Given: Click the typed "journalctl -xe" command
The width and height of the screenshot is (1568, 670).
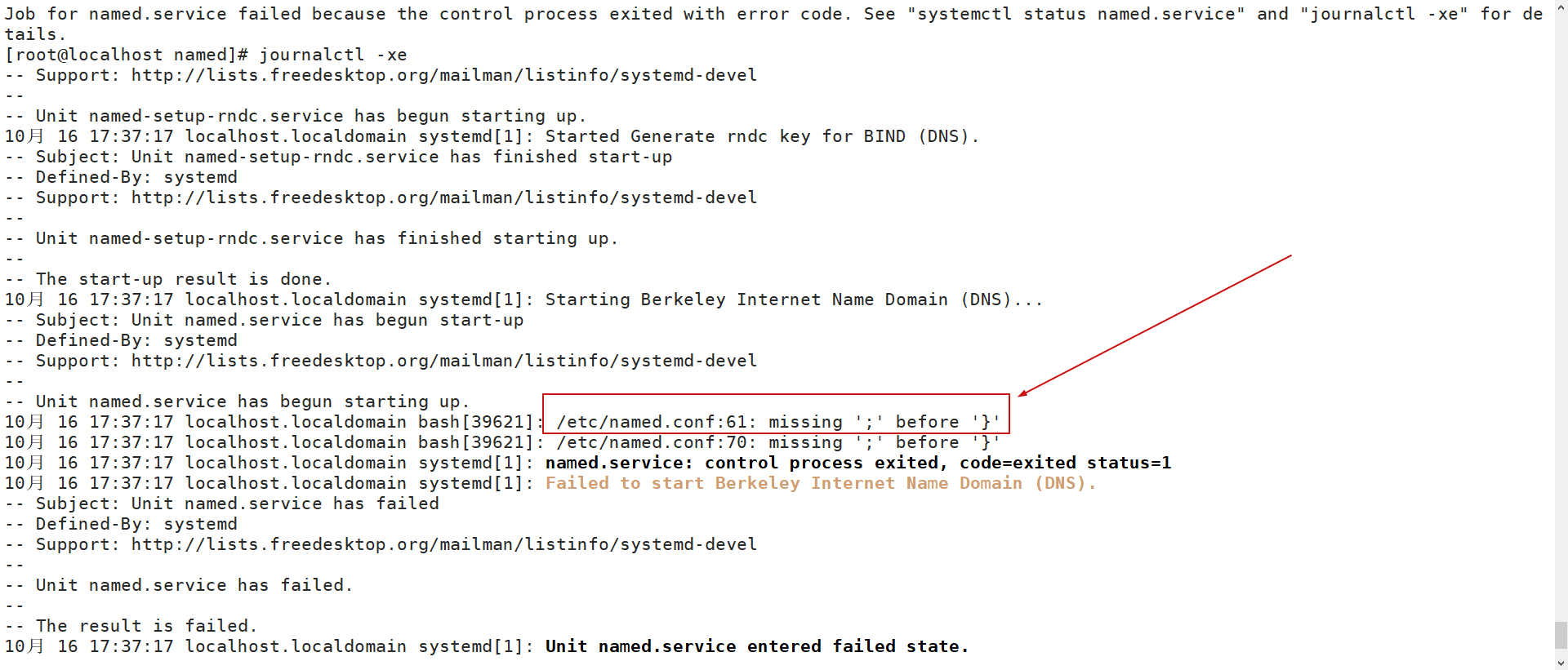Looking at the screenshot, I should tap(333, 55).
